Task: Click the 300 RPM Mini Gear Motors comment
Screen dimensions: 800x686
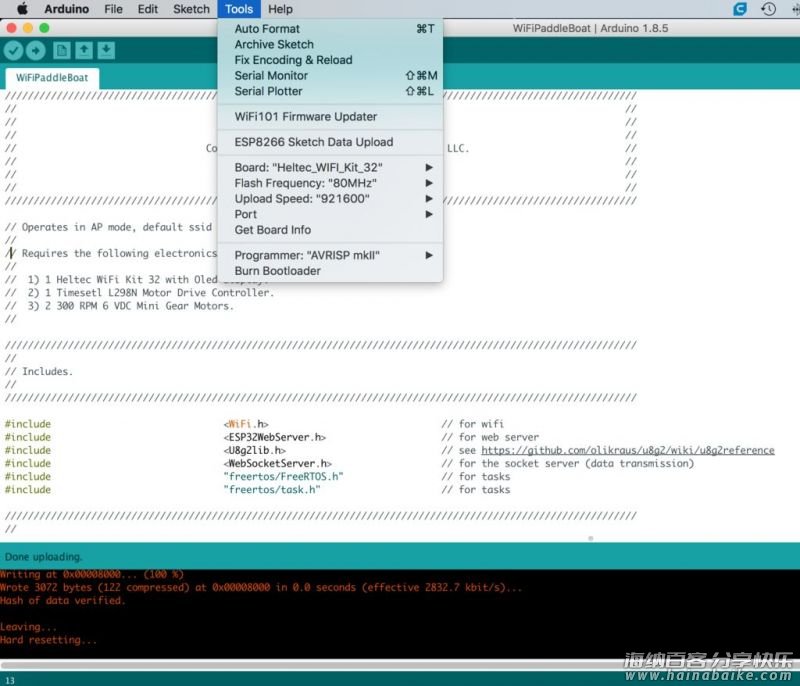Action: pyautogui.click(x=119, y=306)
